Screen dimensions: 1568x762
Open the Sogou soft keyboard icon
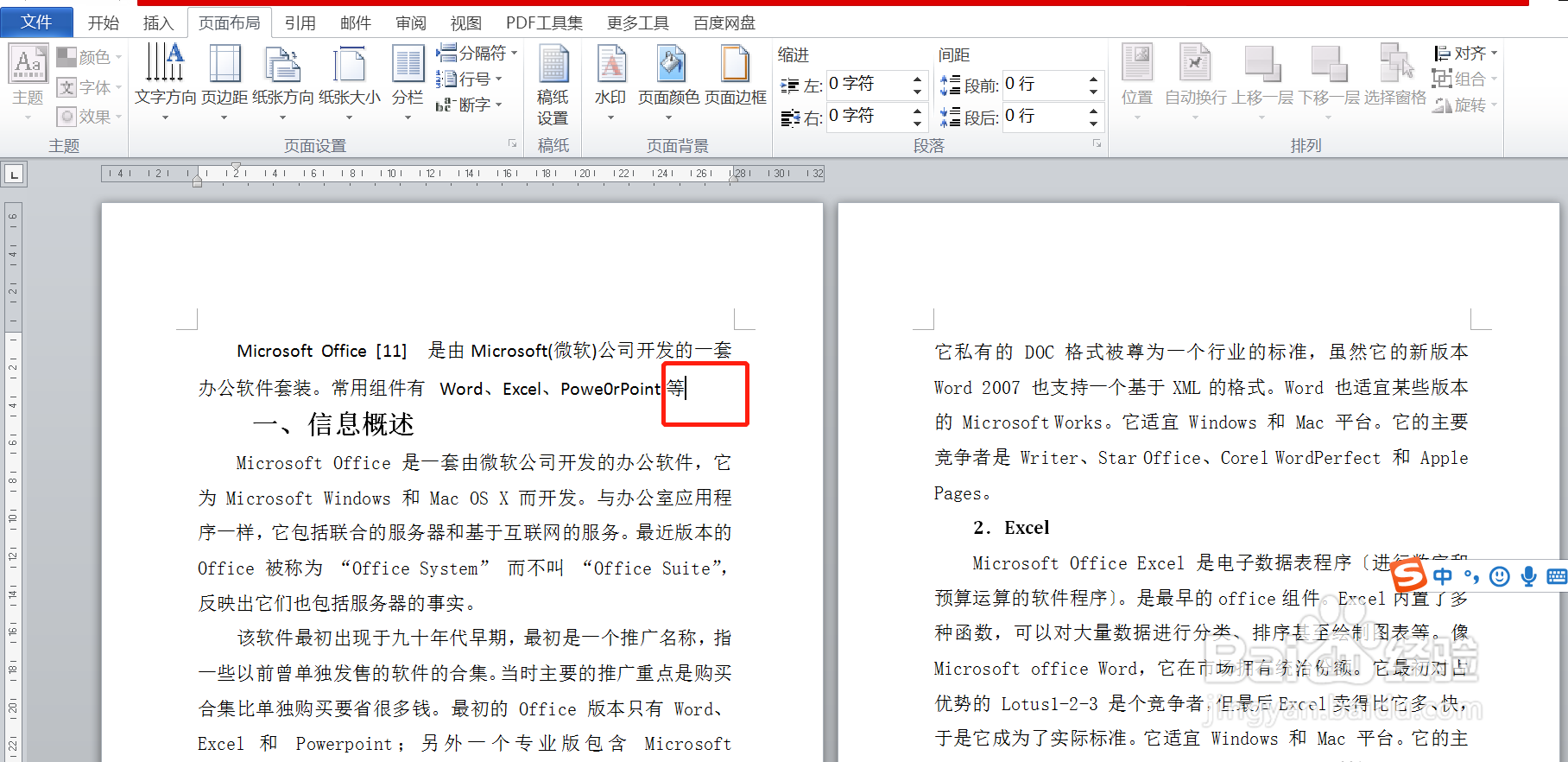(1557, 576)
